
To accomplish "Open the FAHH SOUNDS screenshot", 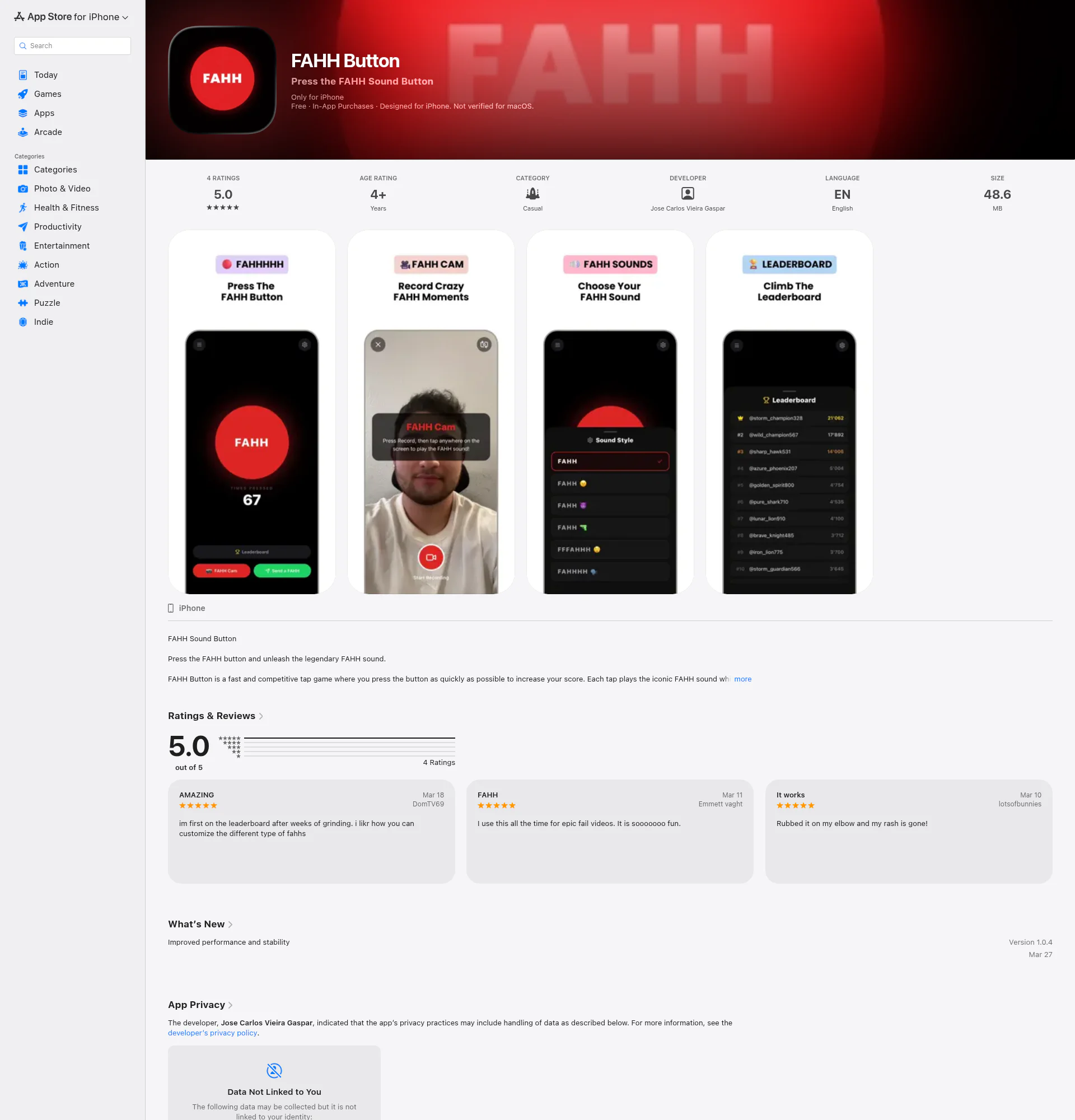I will pyautogui.click(x=610, y=412).
